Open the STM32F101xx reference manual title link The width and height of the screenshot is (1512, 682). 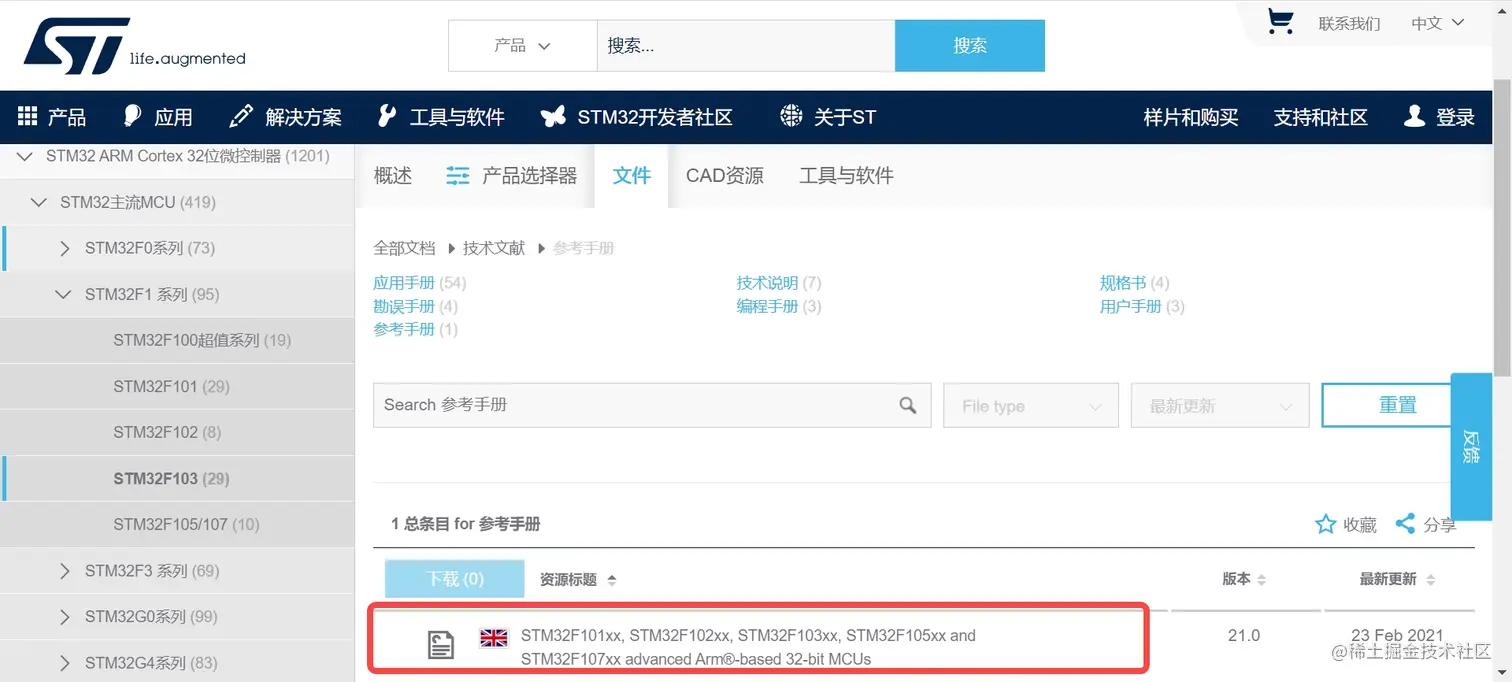point(748,647)
